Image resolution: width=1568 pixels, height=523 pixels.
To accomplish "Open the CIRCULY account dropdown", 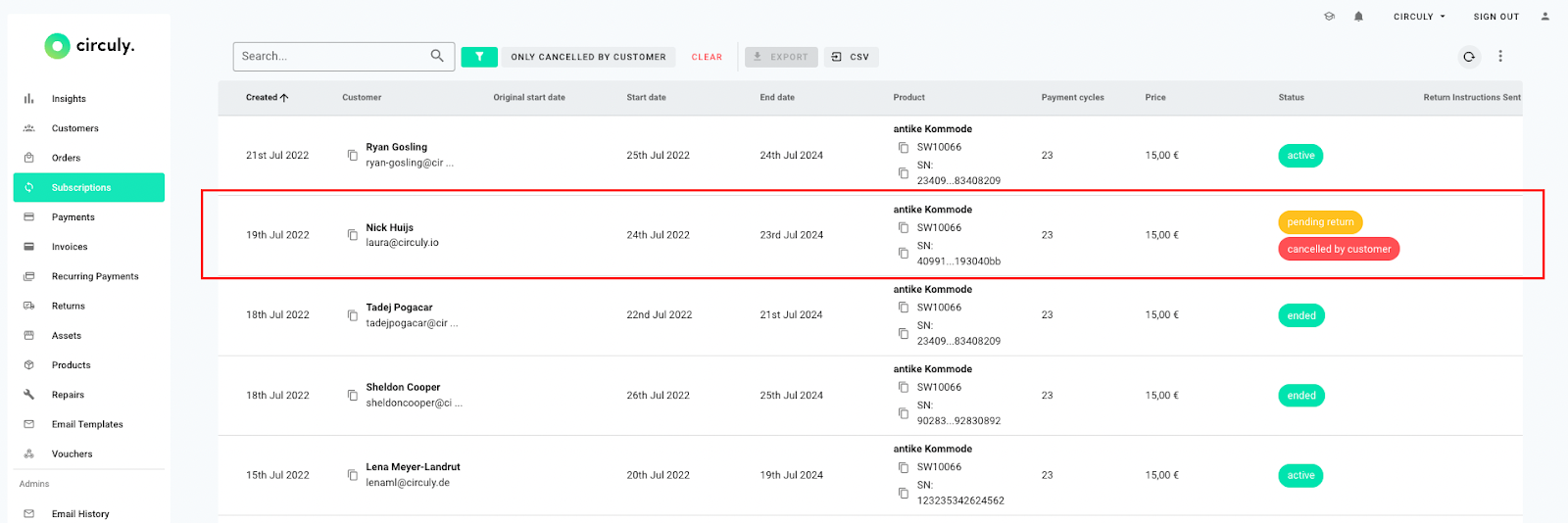I will tap(1419, 17).
